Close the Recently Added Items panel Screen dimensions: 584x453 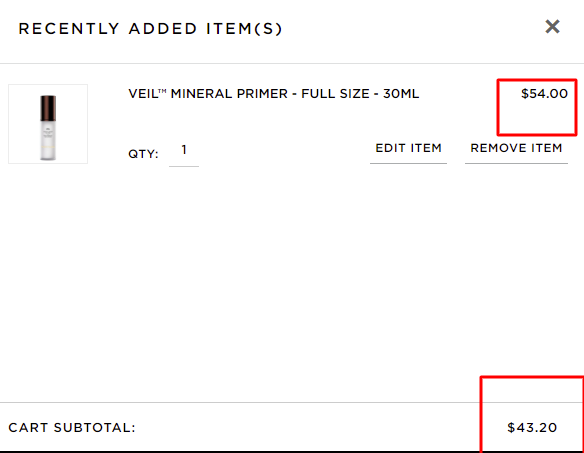point(552,27)
